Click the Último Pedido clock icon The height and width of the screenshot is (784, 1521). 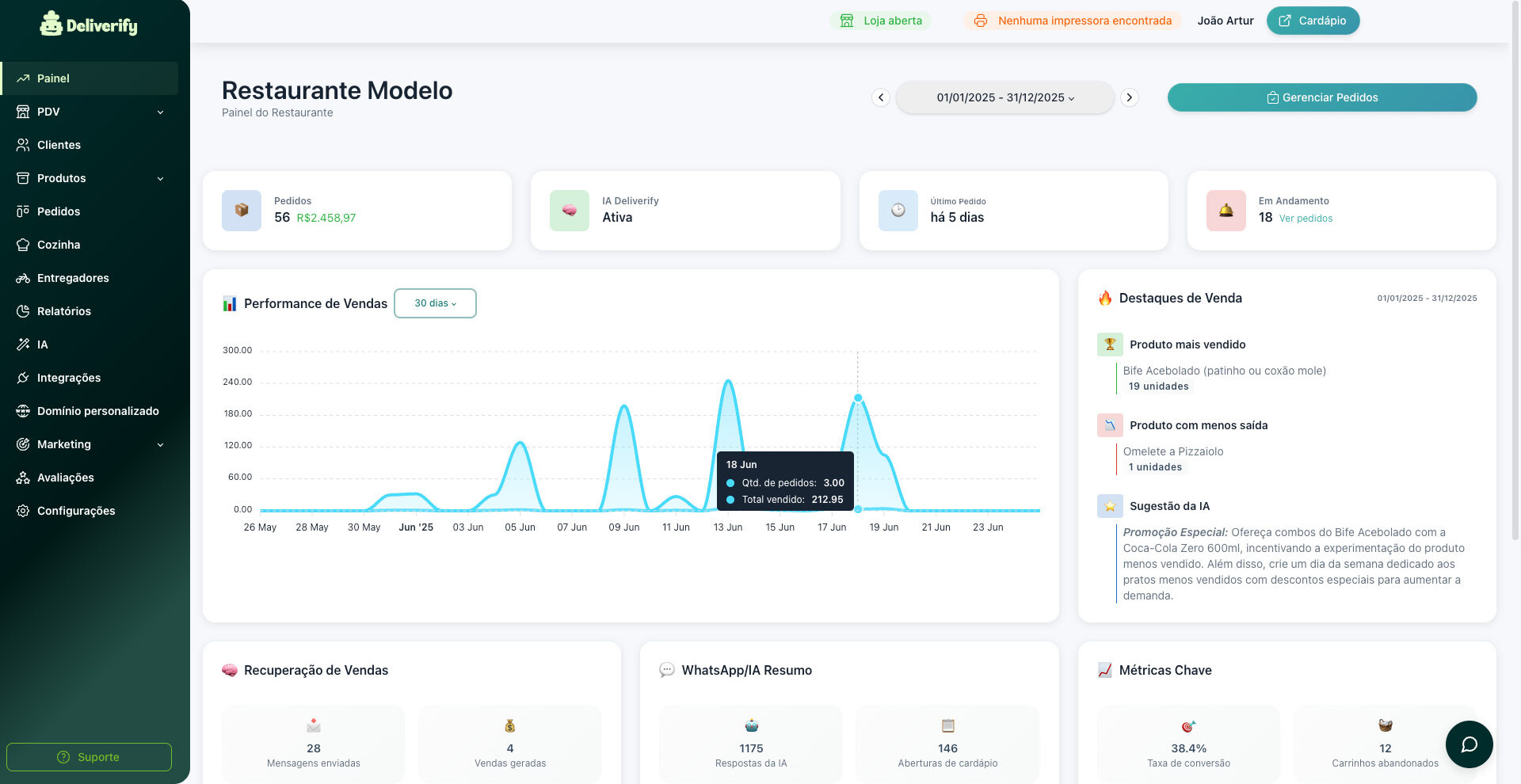(898, 211)
